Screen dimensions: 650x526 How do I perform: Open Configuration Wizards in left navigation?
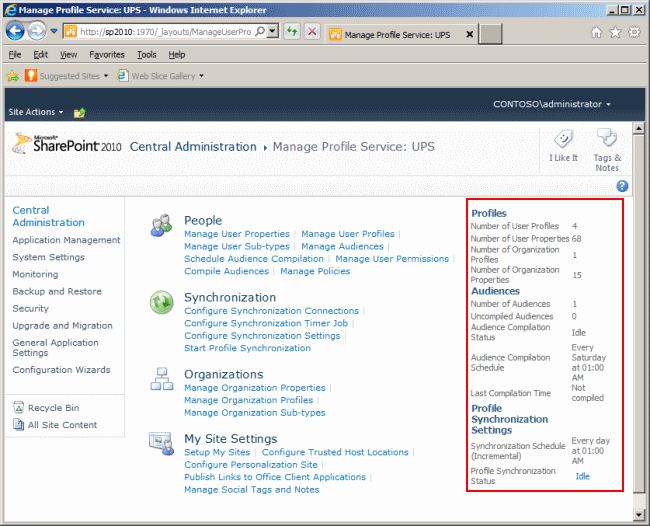[x=61, y=370]
